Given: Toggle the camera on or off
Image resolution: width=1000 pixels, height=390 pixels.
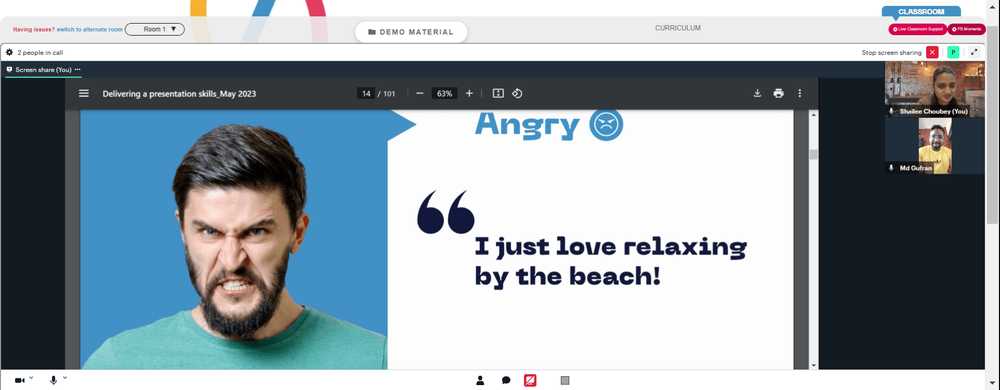Looking at the screenshot, I should (20, 380).
